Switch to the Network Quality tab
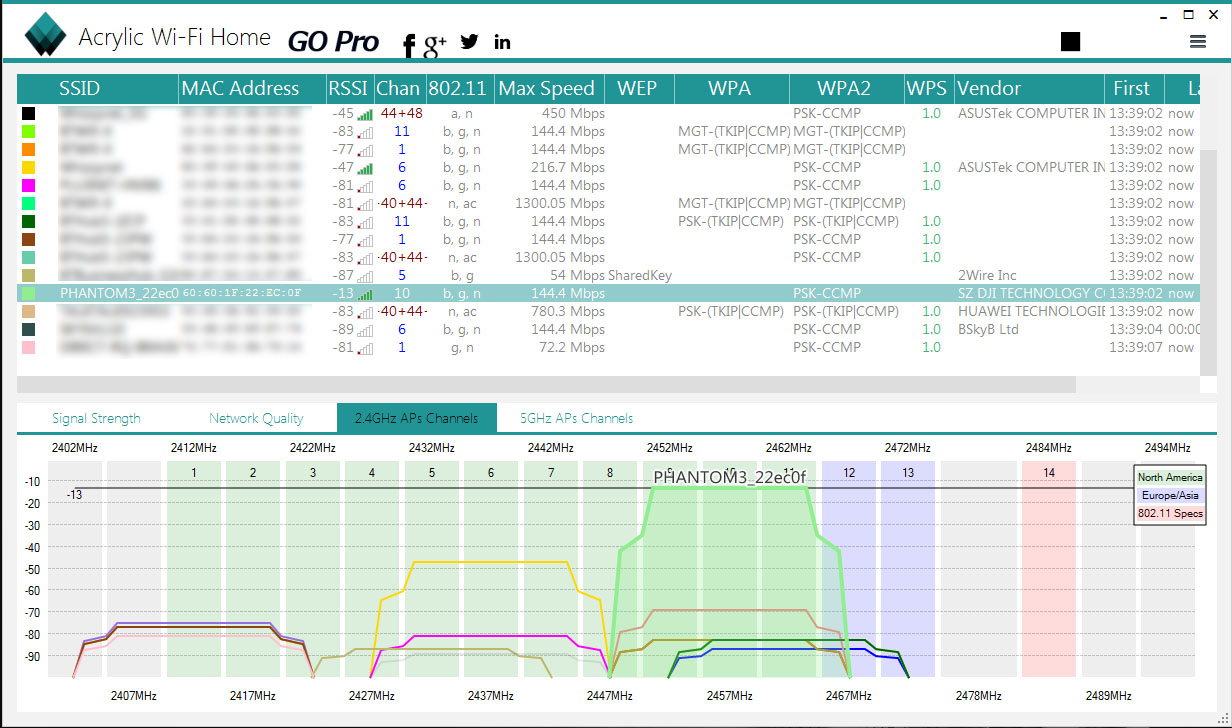1232x728 pixels. (256, 418)
